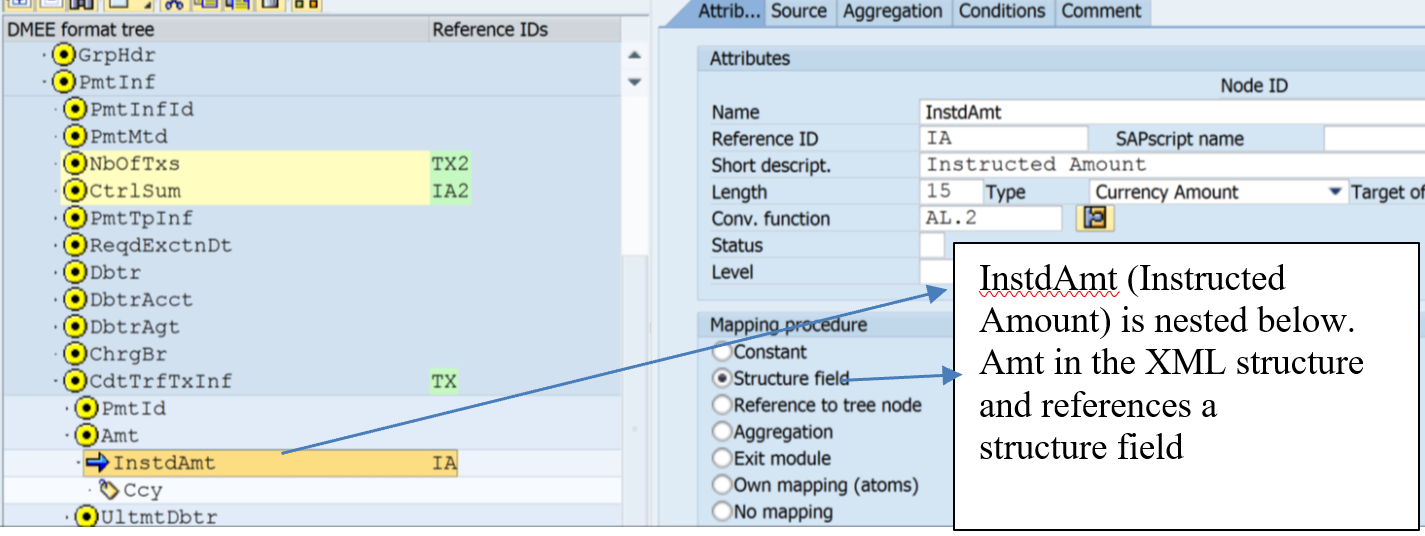Click the node icon beside CdtTrfTxInf
1425x536 pixels.
74,381
